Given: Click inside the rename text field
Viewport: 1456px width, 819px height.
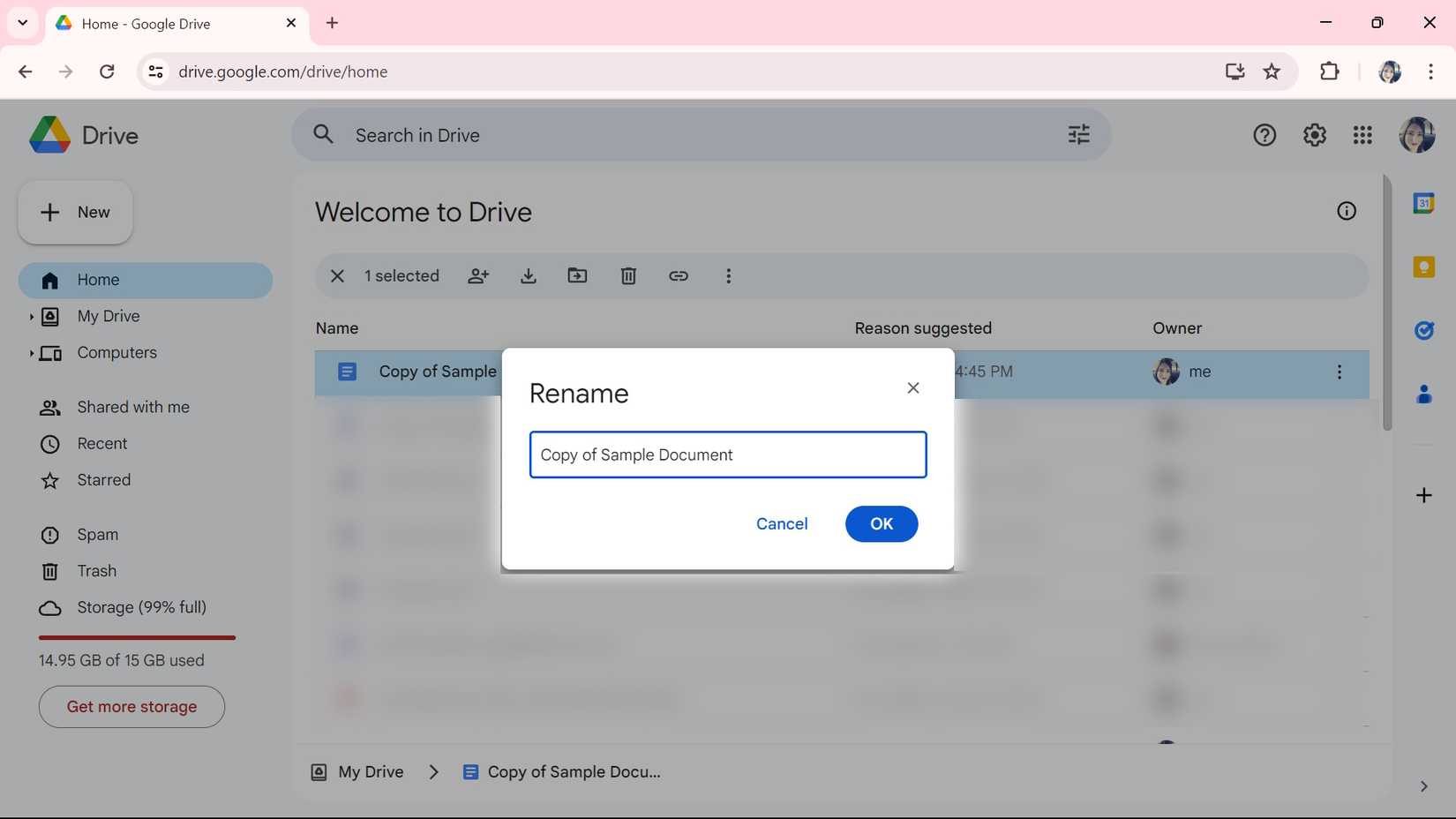Looking at the screenshot, I should tap(726, 455).
